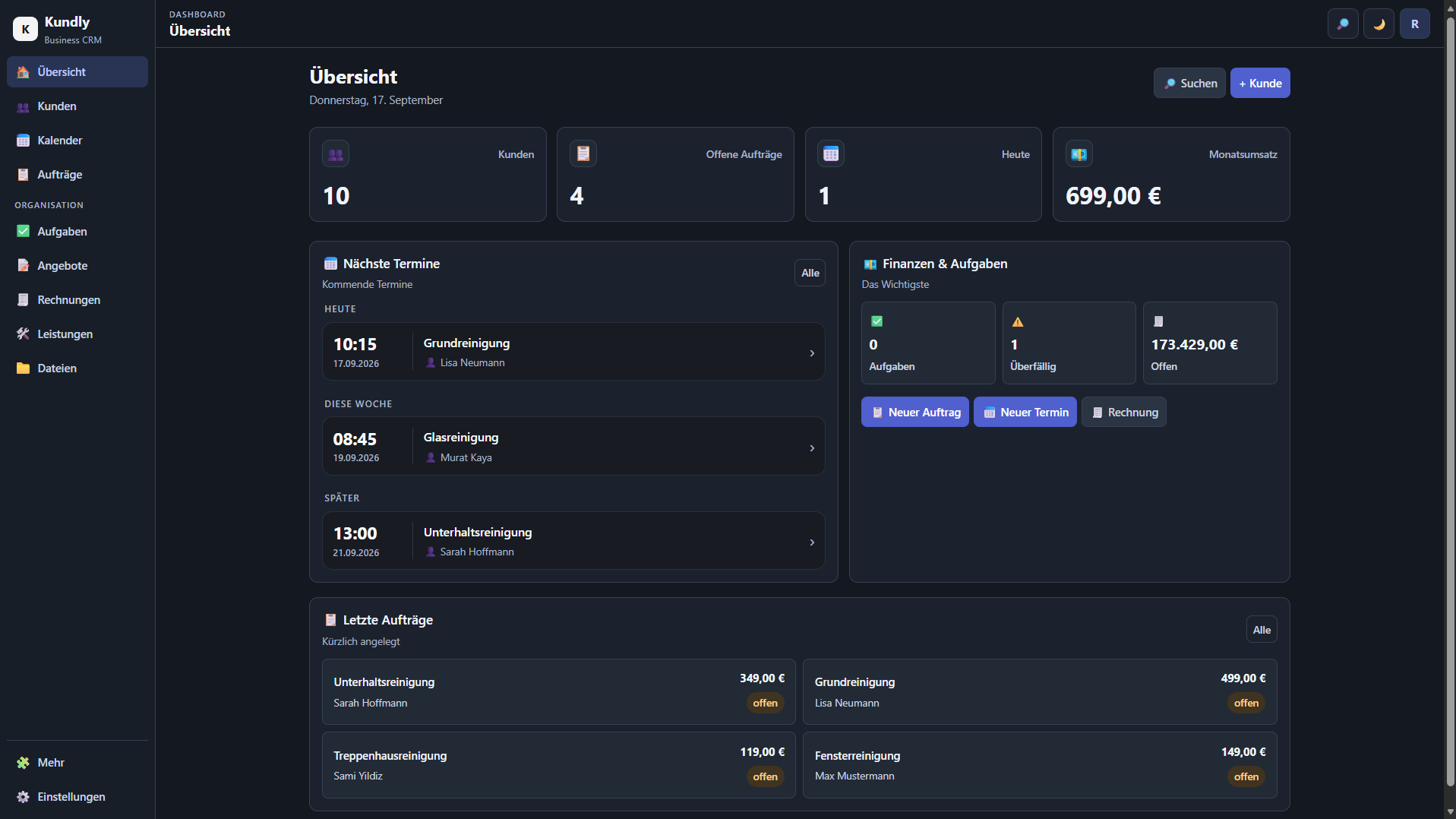Screen dimensions: 1456x819
Task: Go to Kunden in sidebar
Action: click(77, 106)
